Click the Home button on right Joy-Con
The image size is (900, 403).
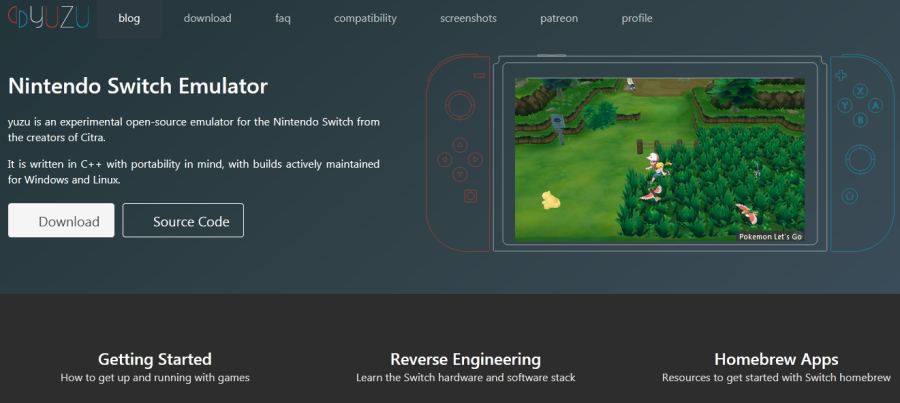point(849,195)
